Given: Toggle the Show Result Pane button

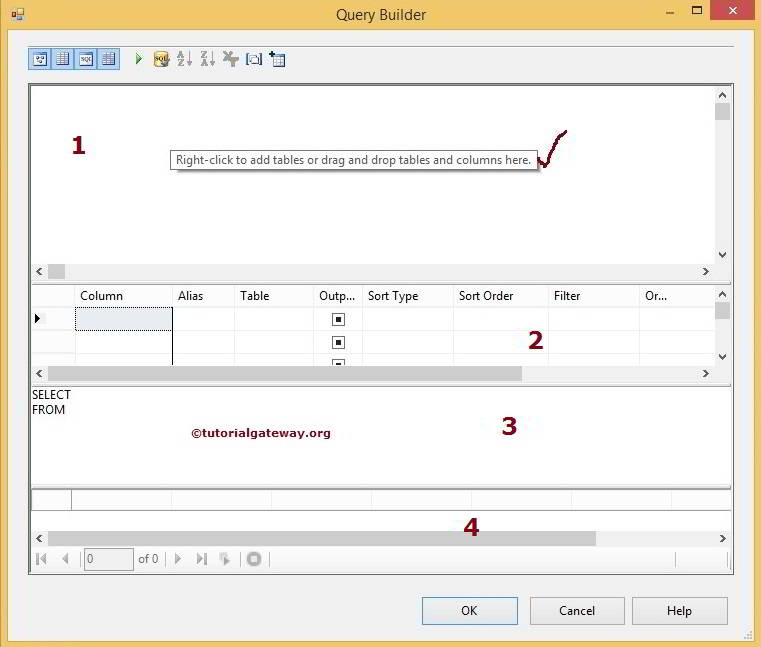Looking at the screenshot, I should click(x=109, y=59).
